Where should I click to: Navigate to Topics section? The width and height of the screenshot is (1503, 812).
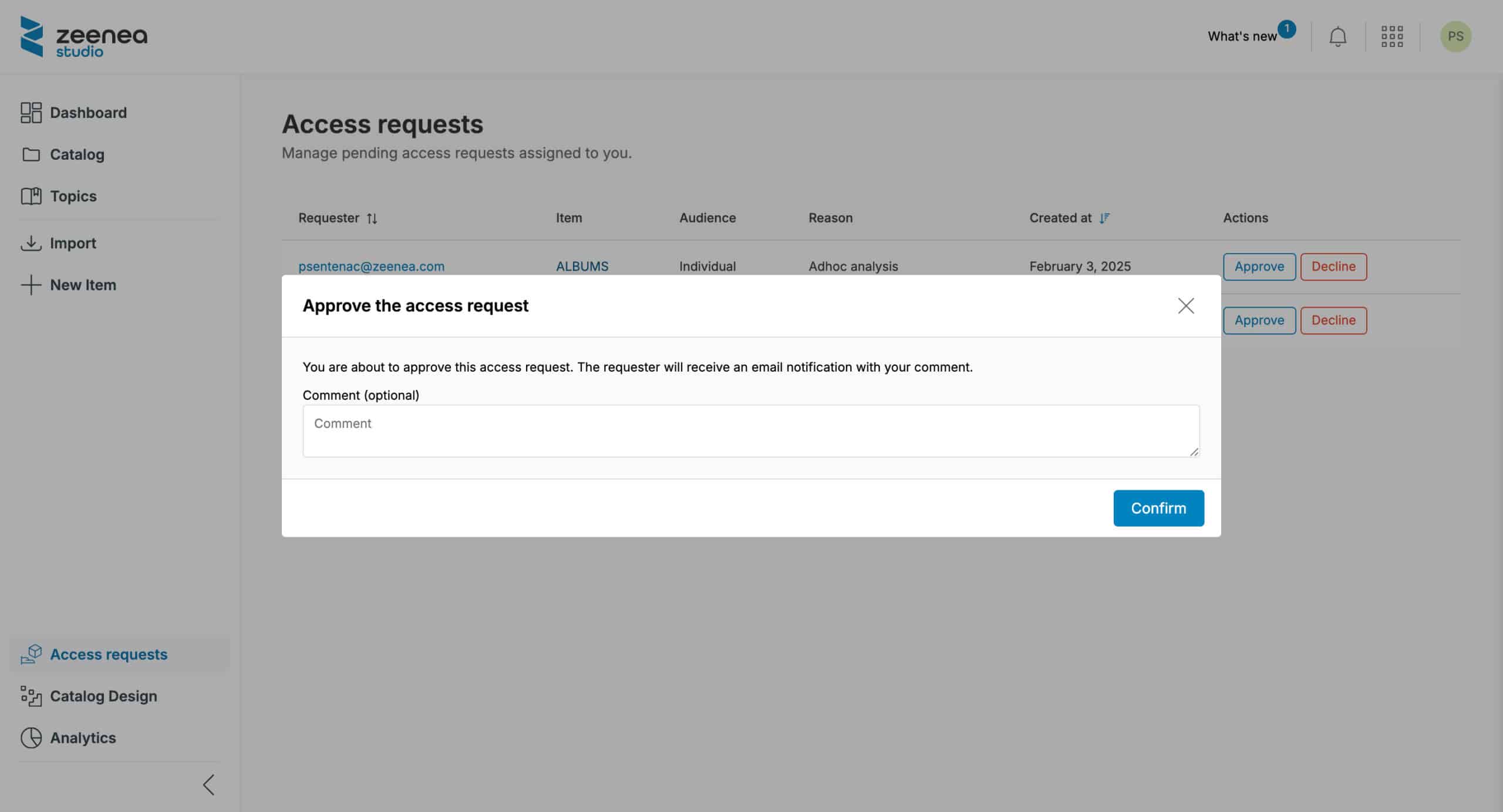73,196
